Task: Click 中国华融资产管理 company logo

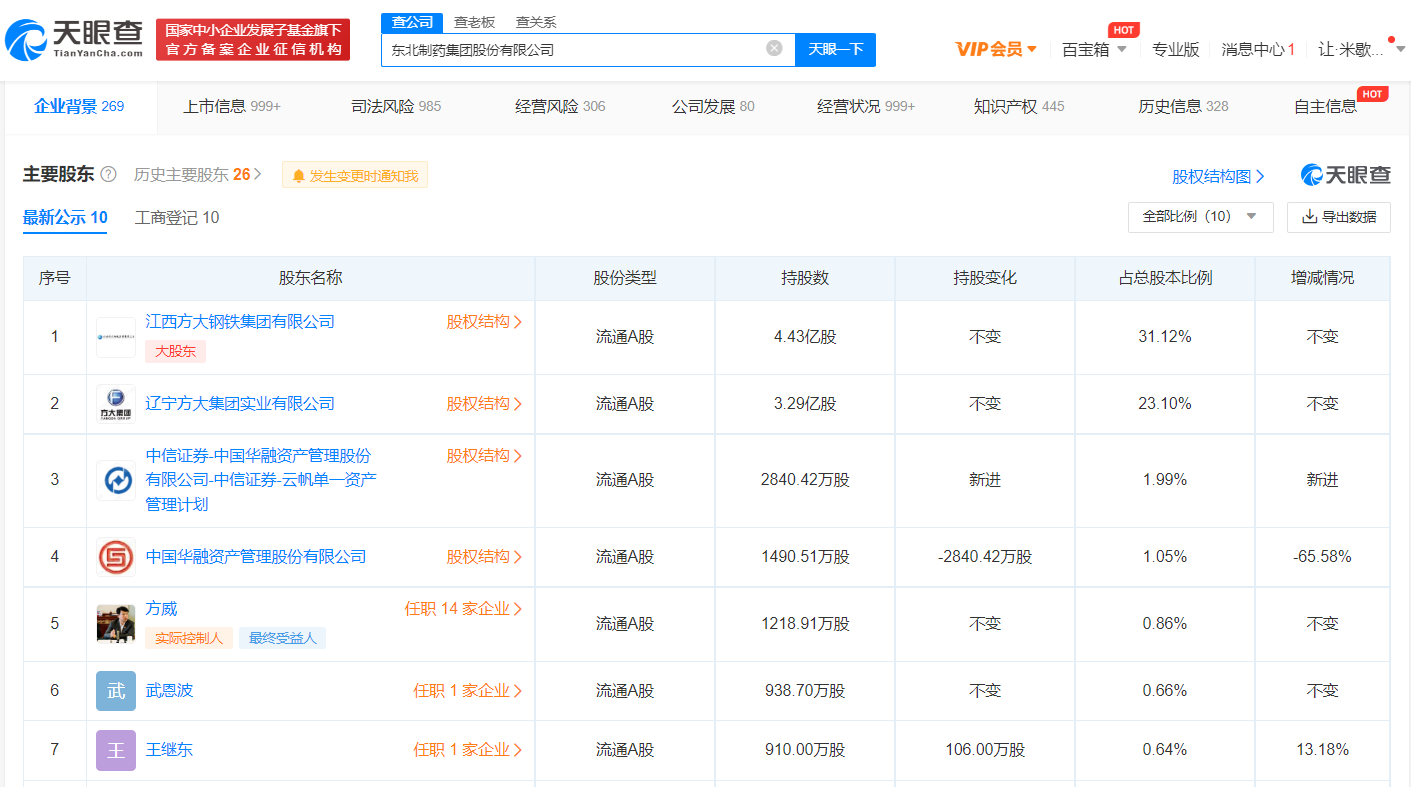Action: coord(115,556)
